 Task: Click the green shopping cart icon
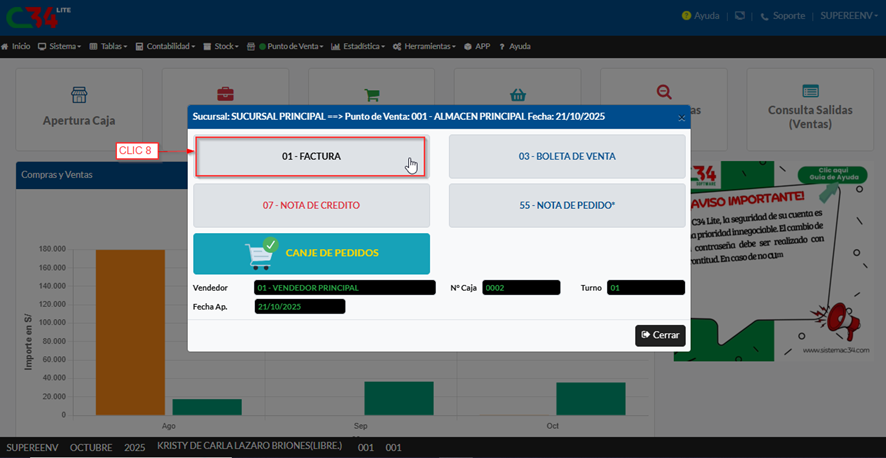pyautogui.click(x=372, y=96)
